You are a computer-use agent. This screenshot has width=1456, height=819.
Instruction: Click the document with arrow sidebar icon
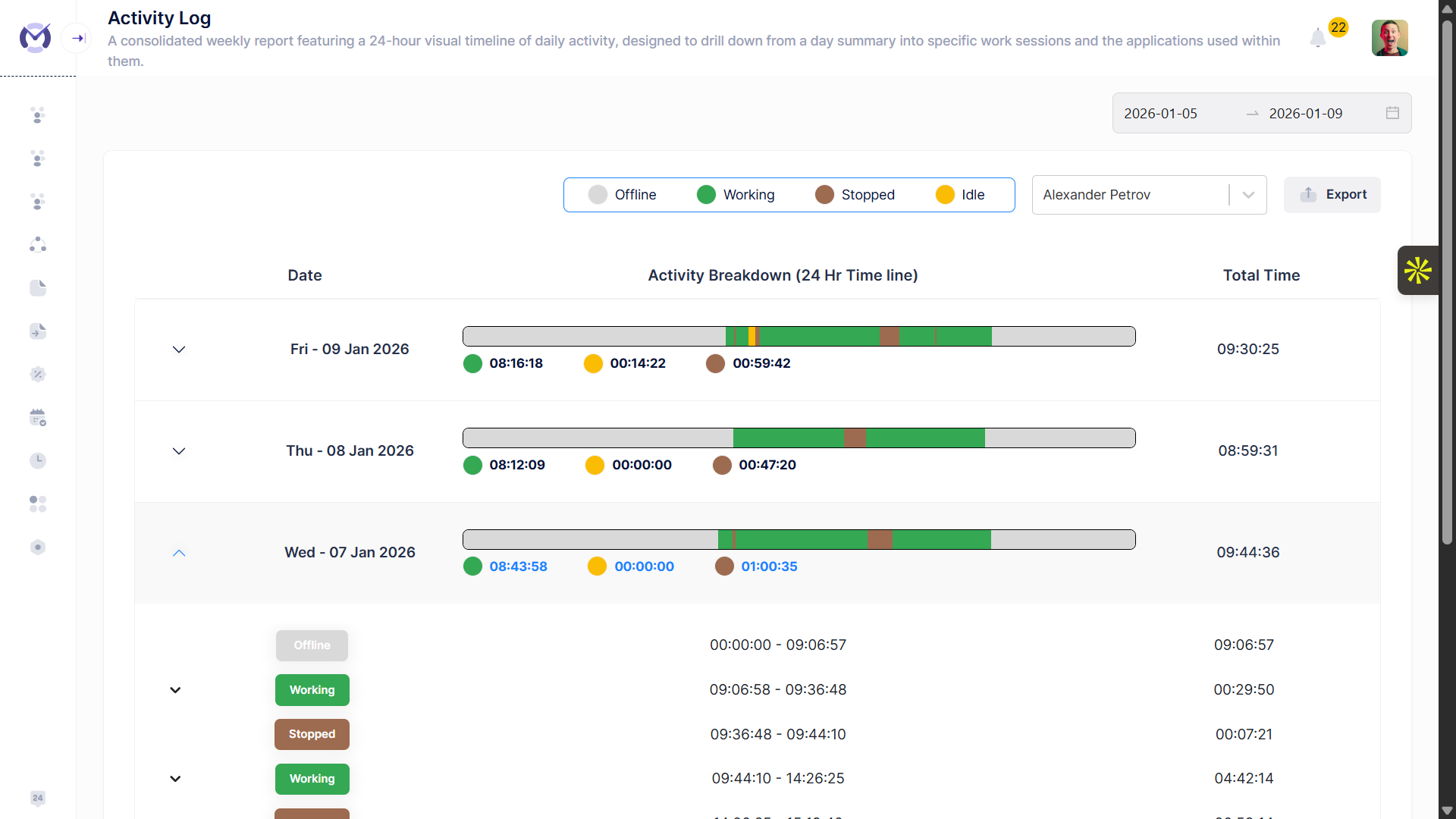click(x=38, y=331)
